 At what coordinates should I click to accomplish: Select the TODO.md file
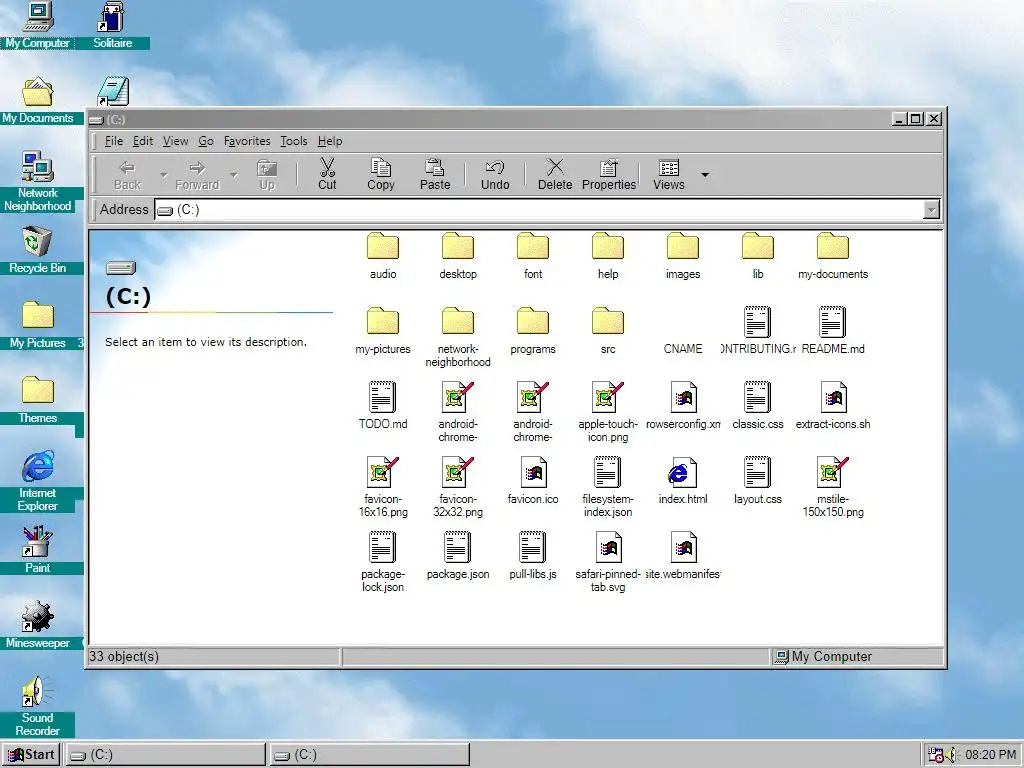pos(383,406)
